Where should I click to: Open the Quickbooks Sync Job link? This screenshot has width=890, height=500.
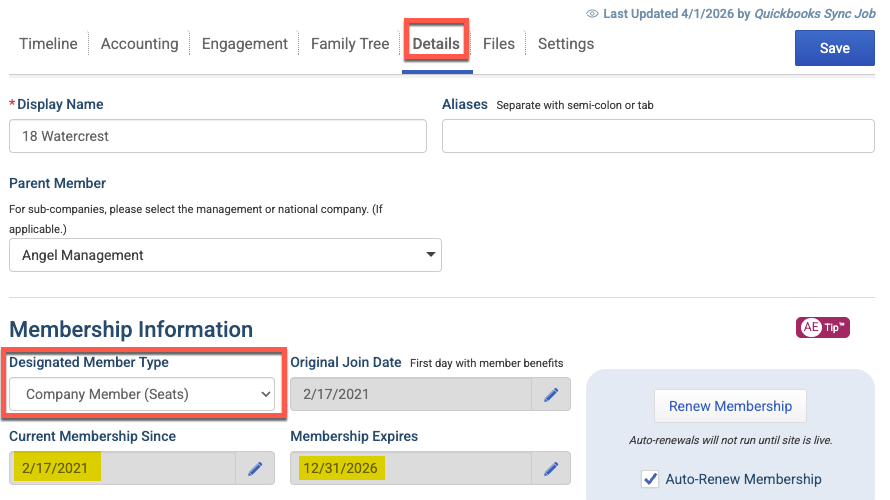[815, 14]
